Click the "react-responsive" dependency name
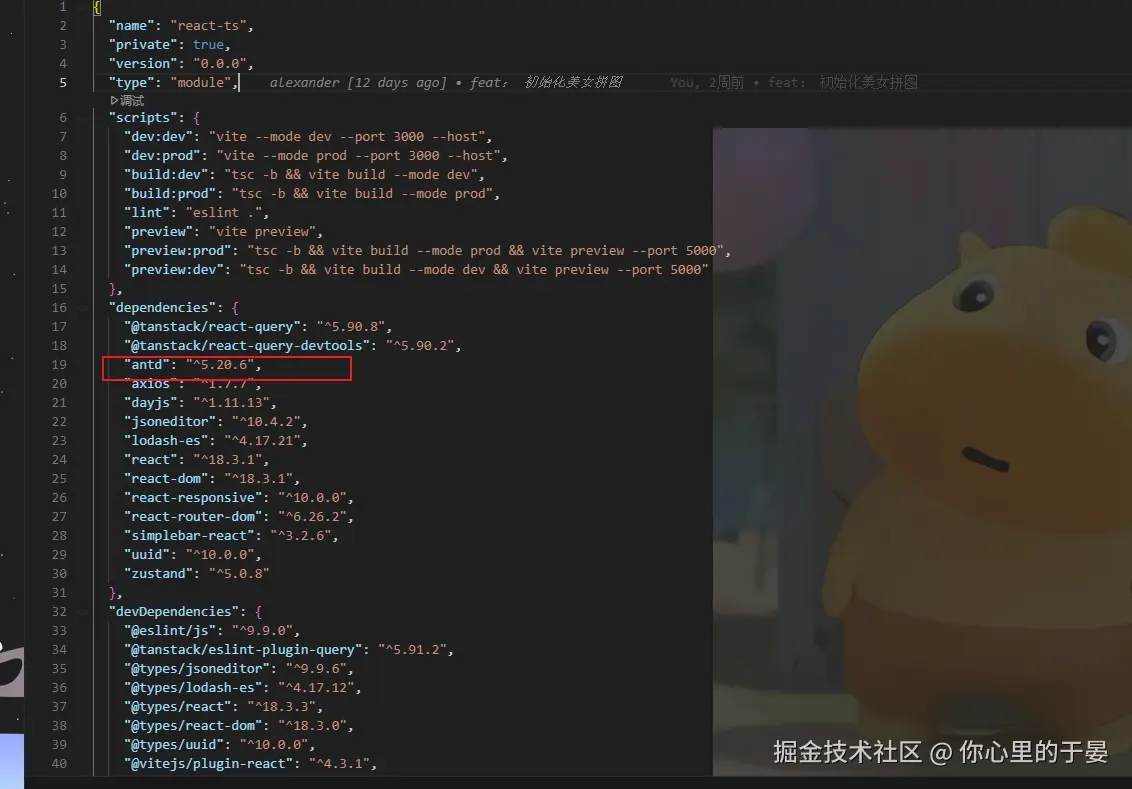1132x789 pixels. [193, 497]
